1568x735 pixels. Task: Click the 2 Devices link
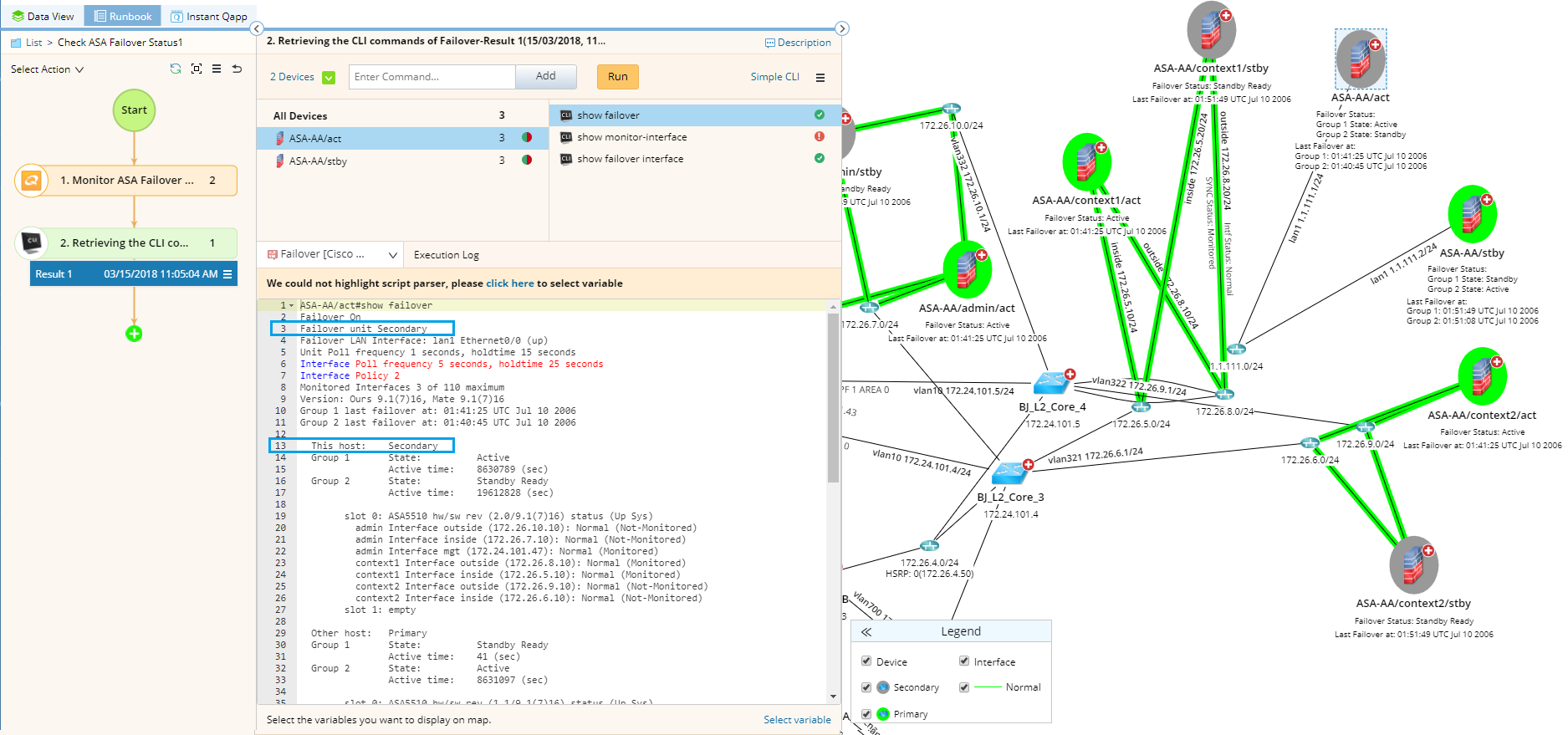292,77
